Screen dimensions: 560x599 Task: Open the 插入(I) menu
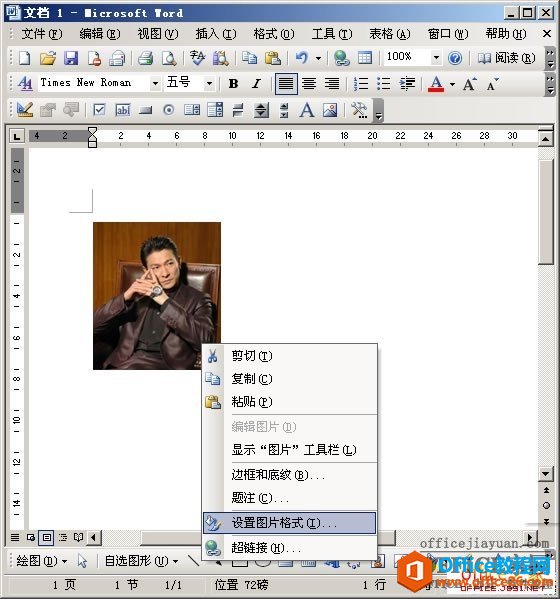[216, 34]
